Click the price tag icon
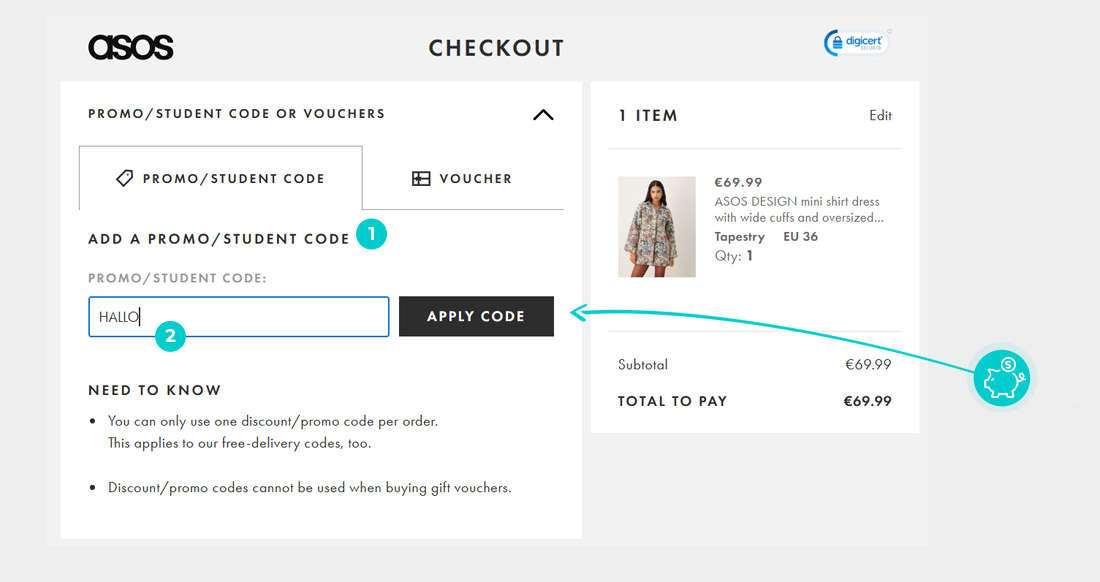 (125, 178)
